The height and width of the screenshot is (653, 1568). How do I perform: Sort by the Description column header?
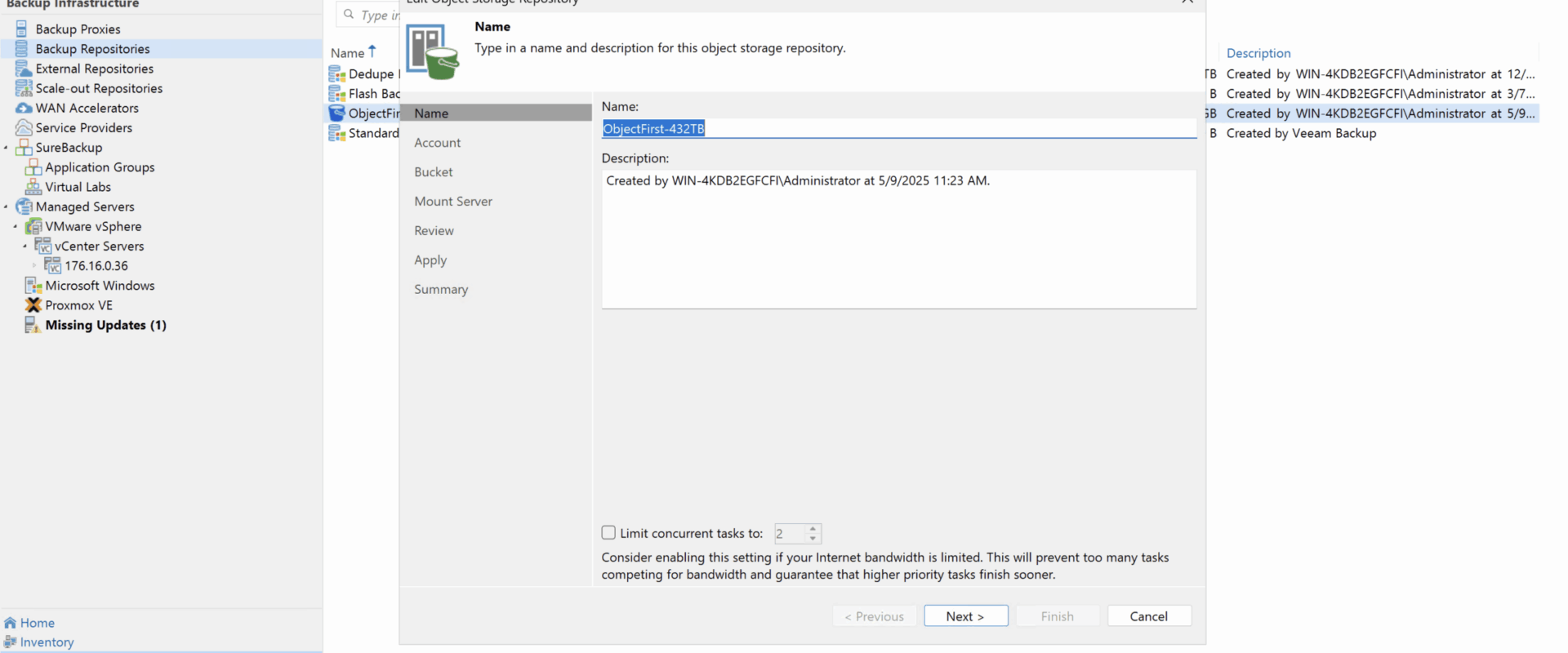1258,53
